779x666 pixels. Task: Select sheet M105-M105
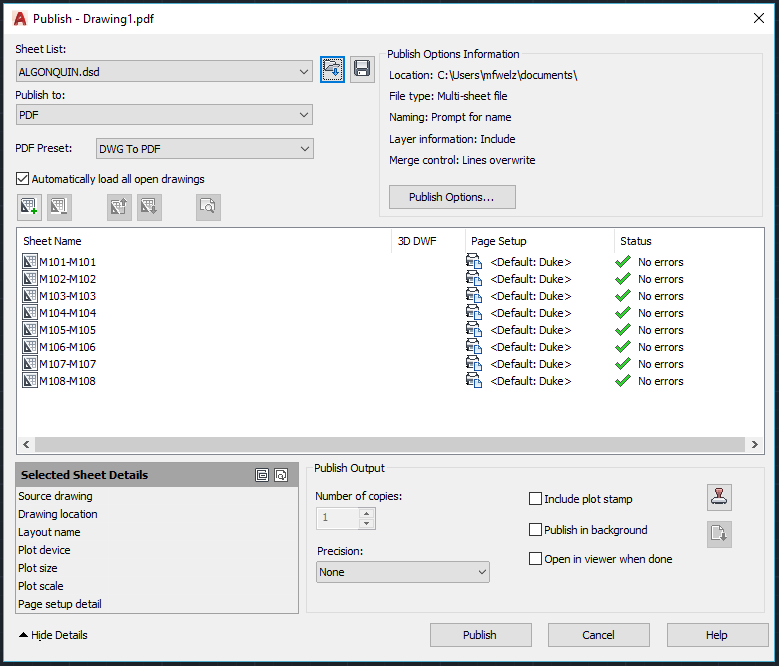tap(67, 330)
